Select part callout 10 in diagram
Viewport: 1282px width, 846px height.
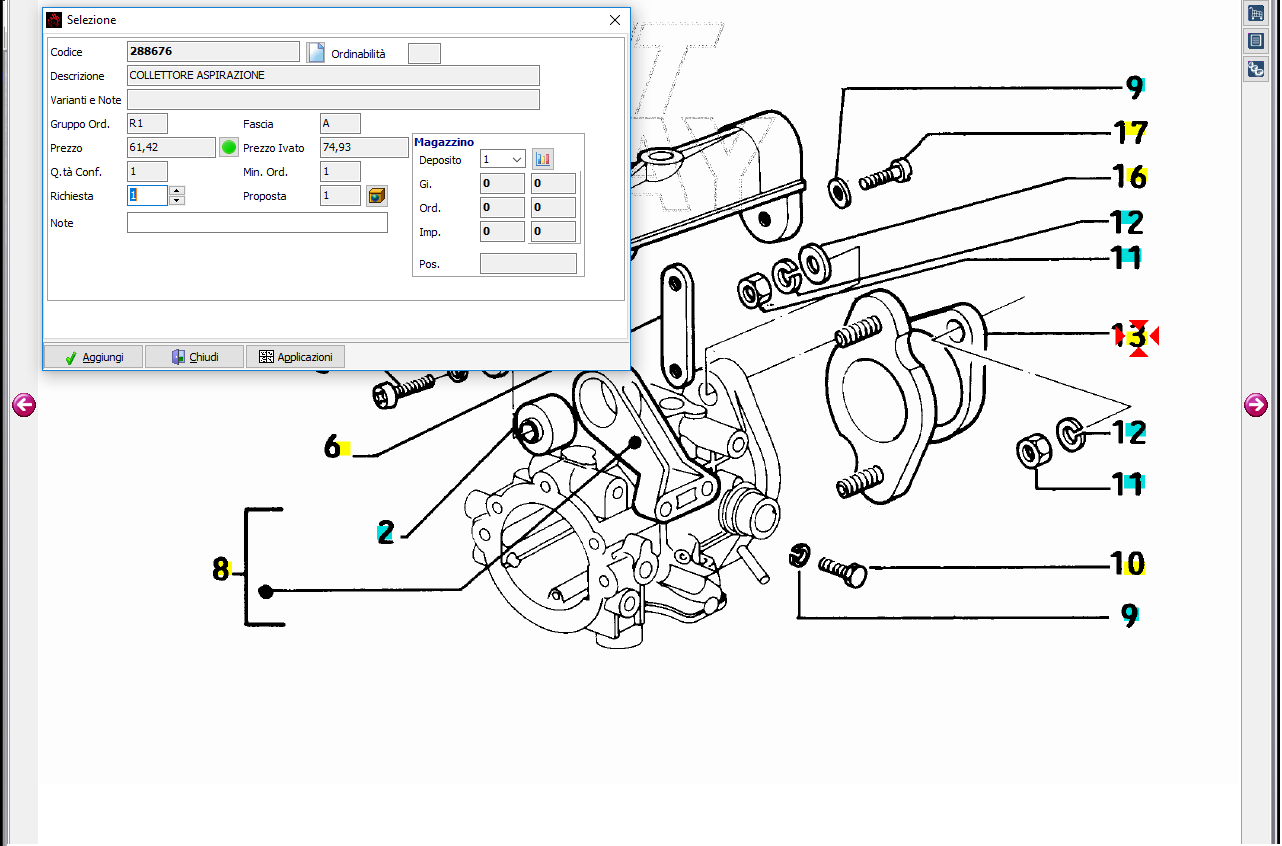[x=1127, y=564]
